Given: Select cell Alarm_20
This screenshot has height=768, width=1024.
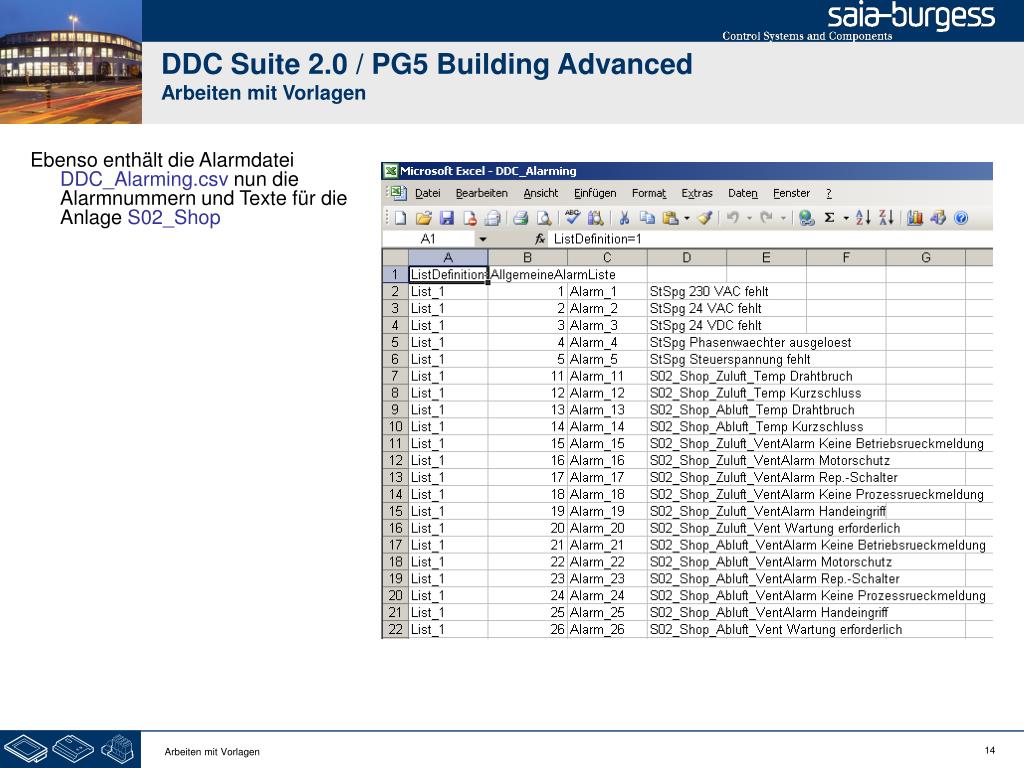Looking at the screenshot, I should [607, 528].
